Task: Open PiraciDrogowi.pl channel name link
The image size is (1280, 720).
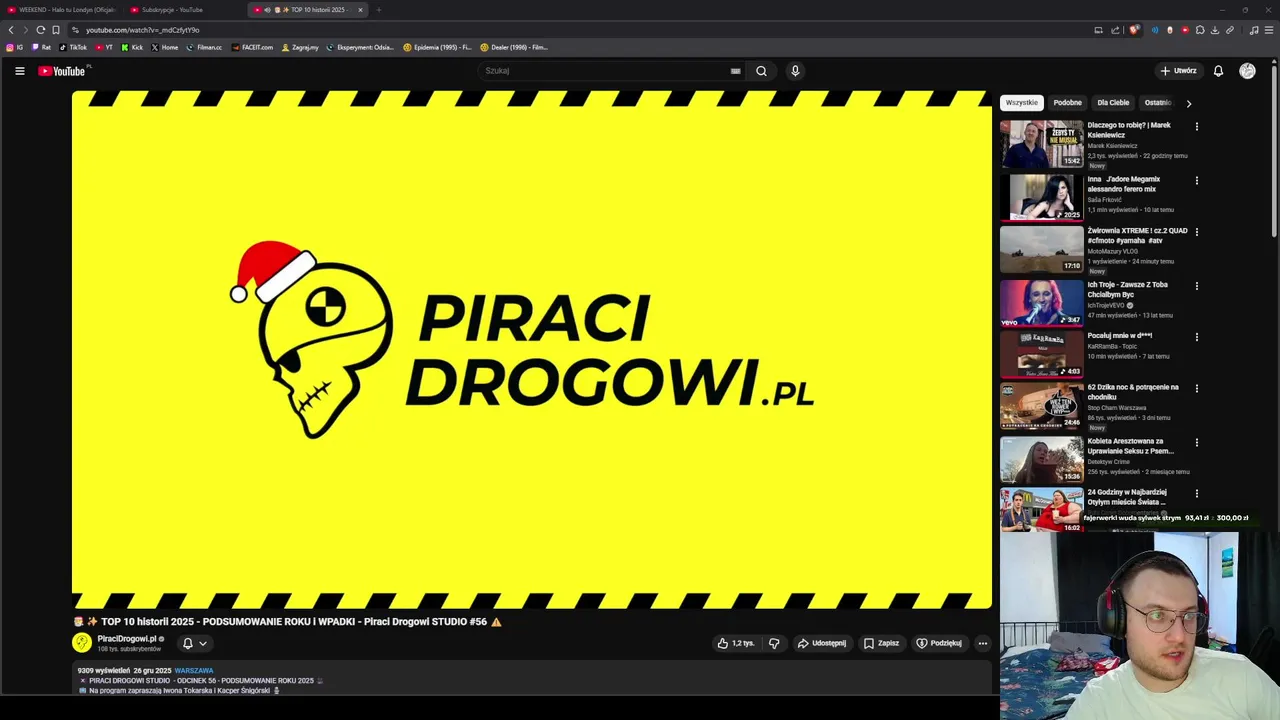Action: tap(127, 639)
